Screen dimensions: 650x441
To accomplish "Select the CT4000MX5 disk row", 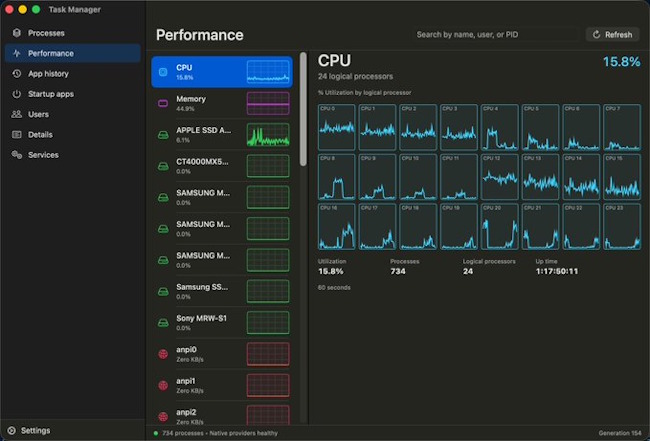I will [x=222, y=166].
